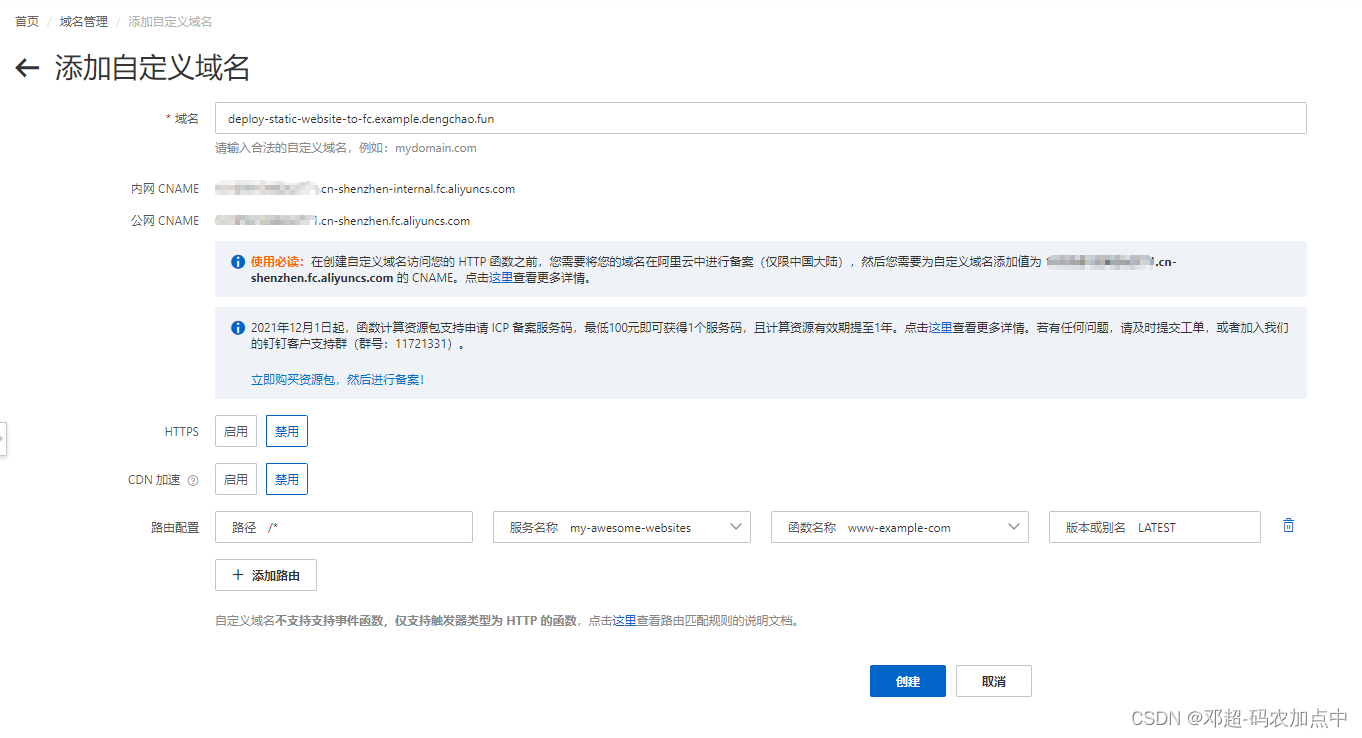The height and width of the screenshot is (738, 1362).
Task: Delete the route with the trash icon
Action: 1288,526
